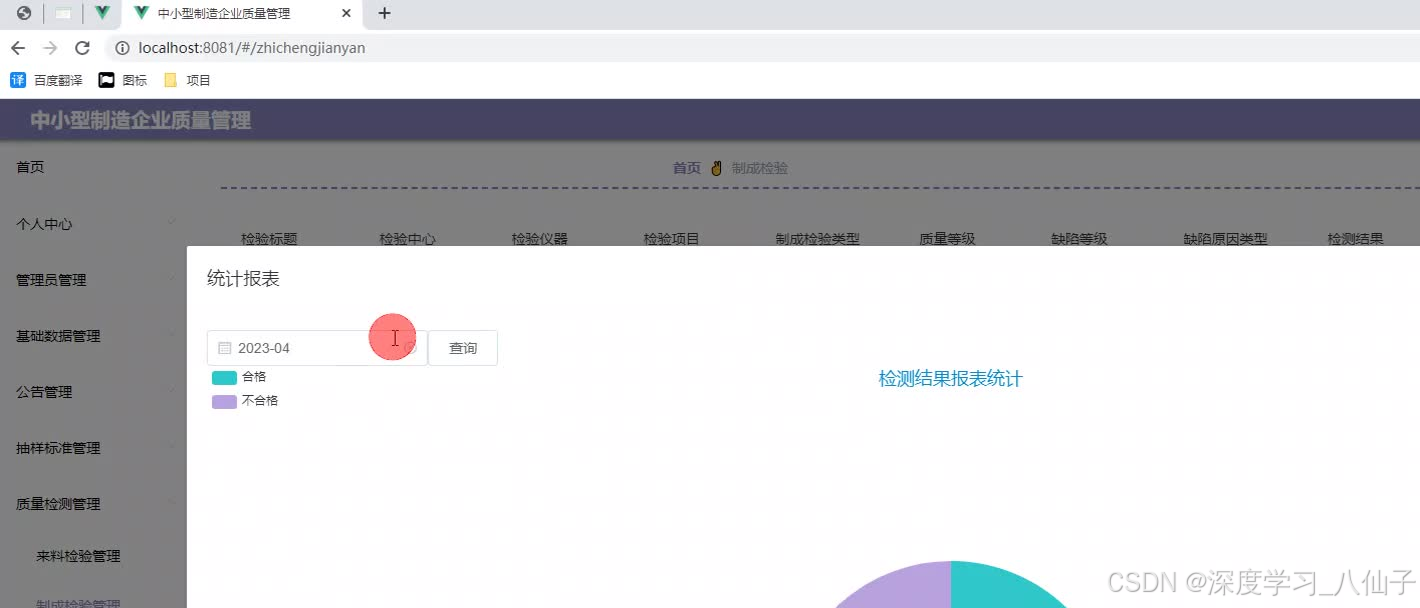This screenshot has width=1420, height=608.
Task: Click the back navigation arrow
Action: click(x=18, y=47)
